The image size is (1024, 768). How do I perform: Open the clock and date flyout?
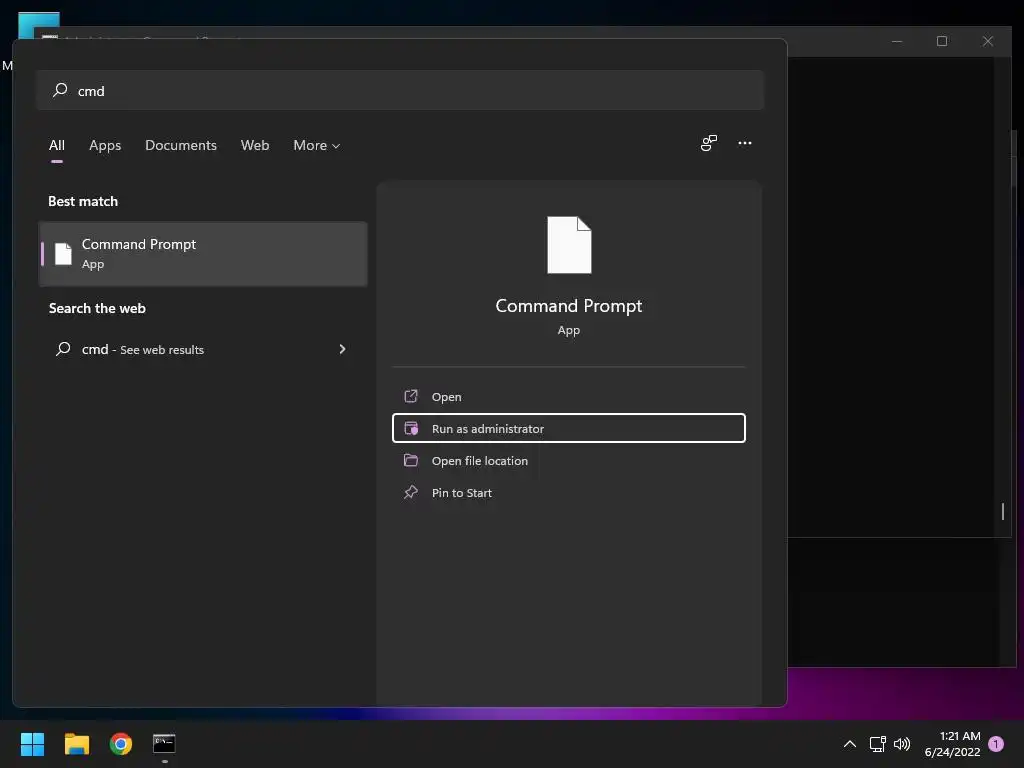click(x=952, y=744)
